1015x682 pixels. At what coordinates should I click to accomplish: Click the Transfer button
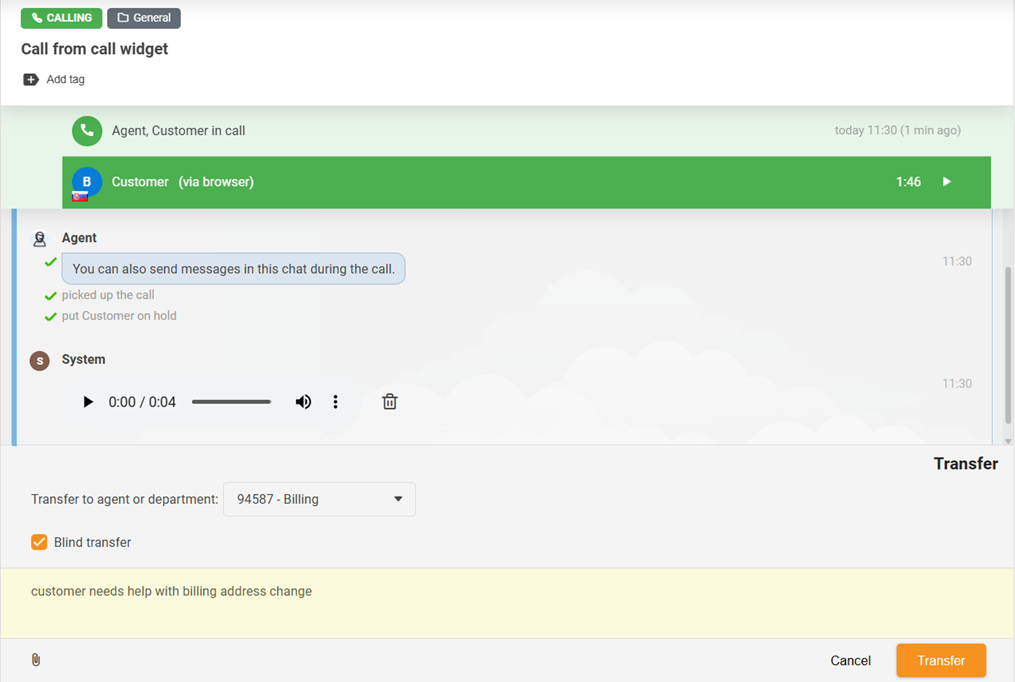(x=940, y=660)
